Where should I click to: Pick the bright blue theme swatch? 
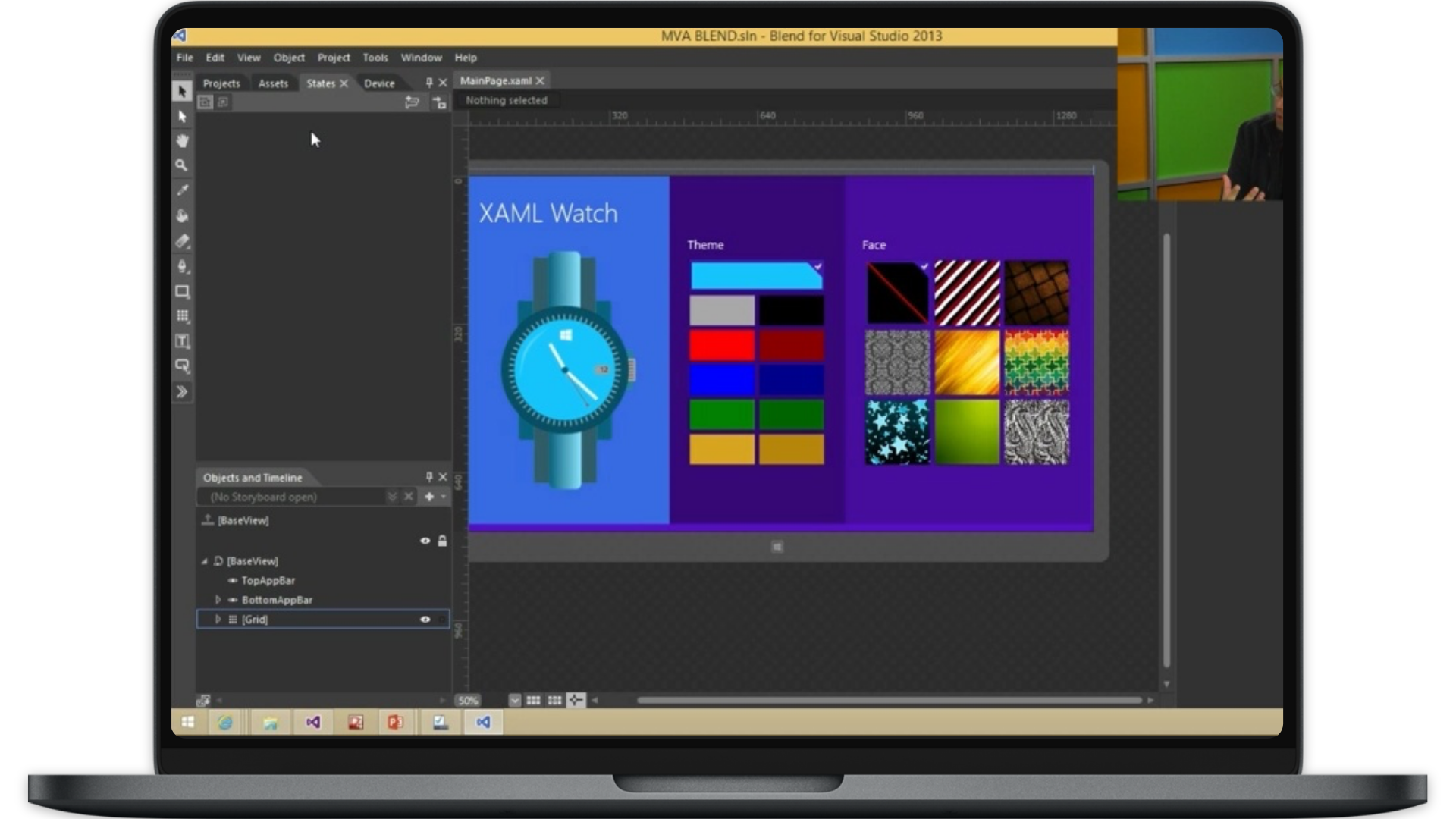pos(722,380)
